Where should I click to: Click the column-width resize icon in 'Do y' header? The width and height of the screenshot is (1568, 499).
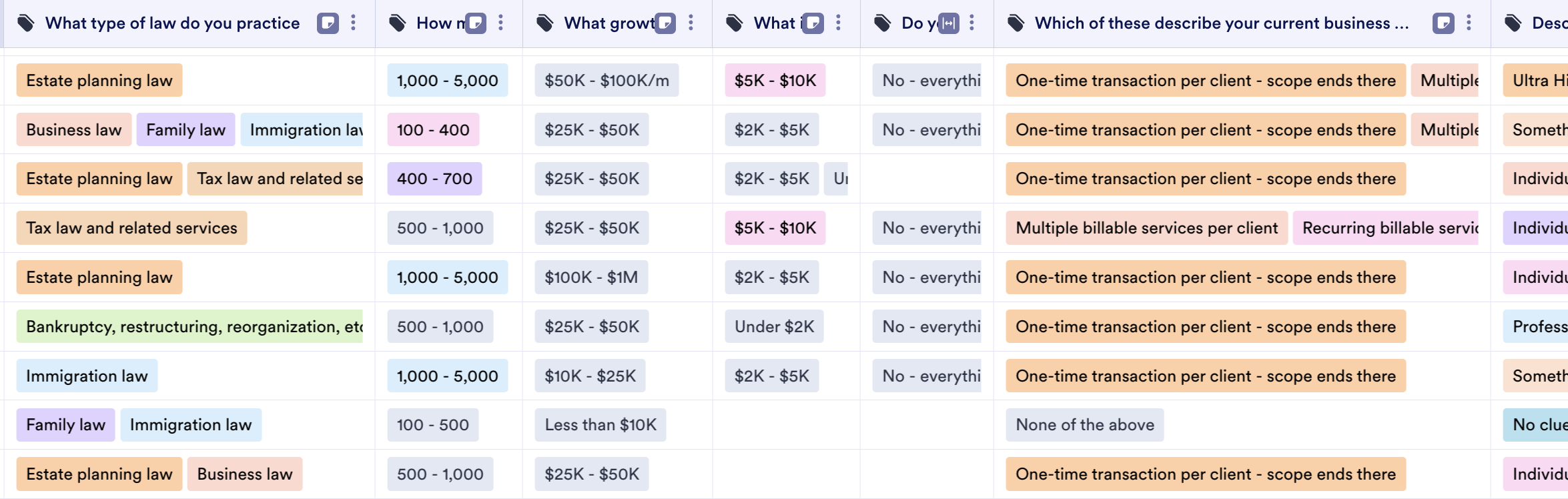coord(949,23)
